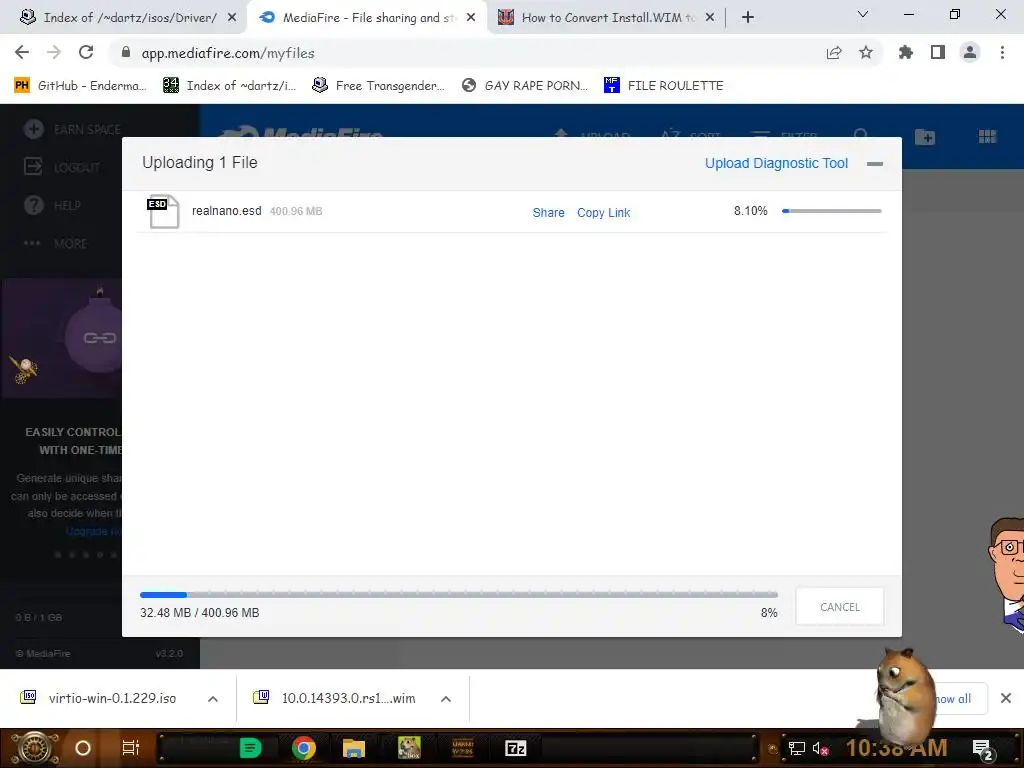Open File Explorer from taskbar
The image size is (1024, 768).
coord(354,748)
